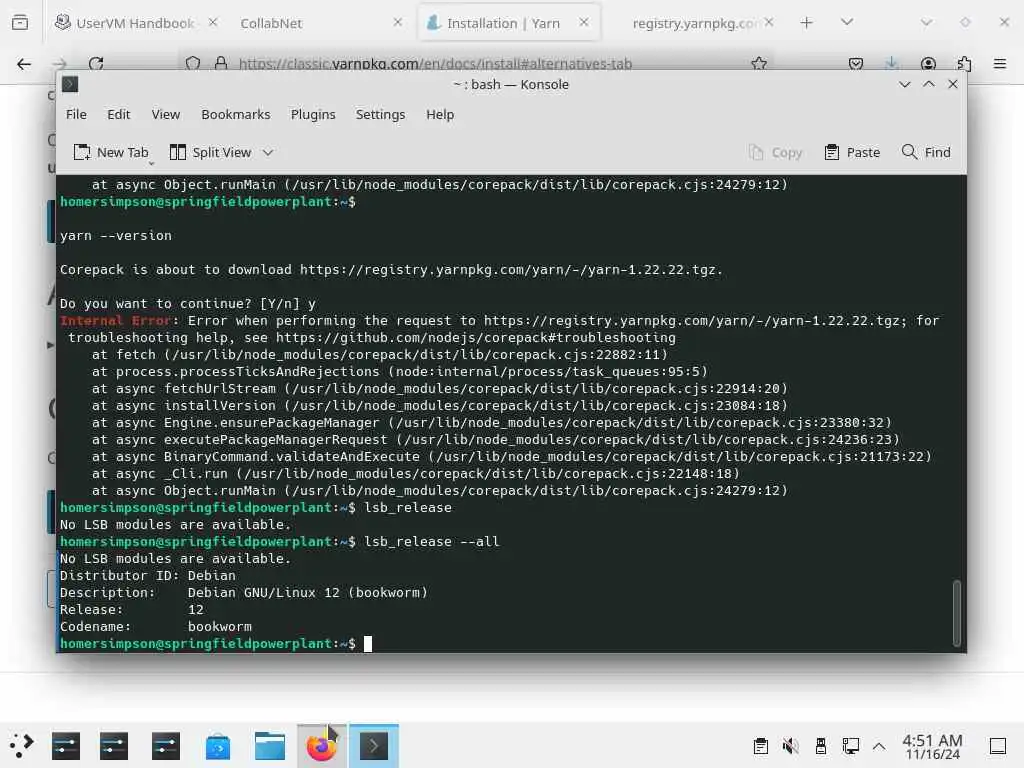Image resolution: width=1024 pixels, height=768 pixels.
Task: Click 'Codename: bookworm' line
Action: [155, 627]
